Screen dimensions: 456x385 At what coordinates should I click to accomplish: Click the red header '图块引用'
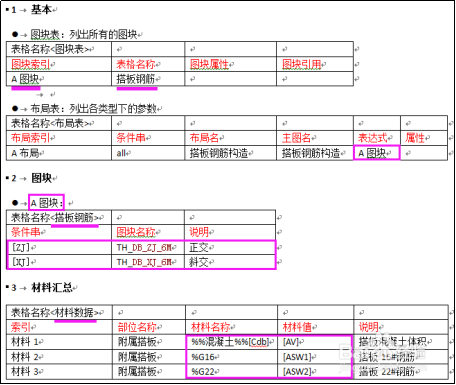tap(302, 64)
